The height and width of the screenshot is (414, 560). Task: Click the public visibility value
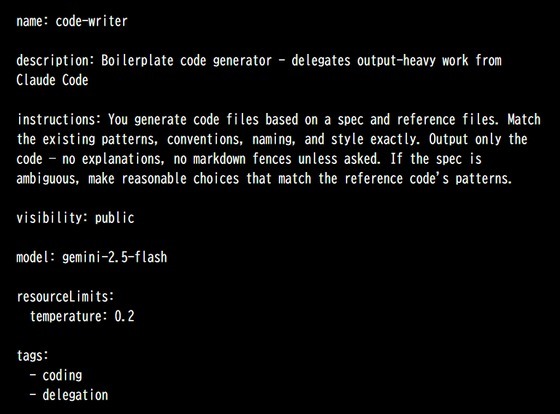pos(115,218)
